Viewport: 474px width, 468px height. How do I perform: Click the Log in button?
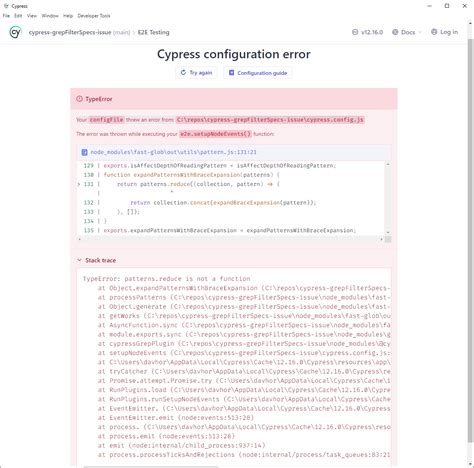pos(445,32)
